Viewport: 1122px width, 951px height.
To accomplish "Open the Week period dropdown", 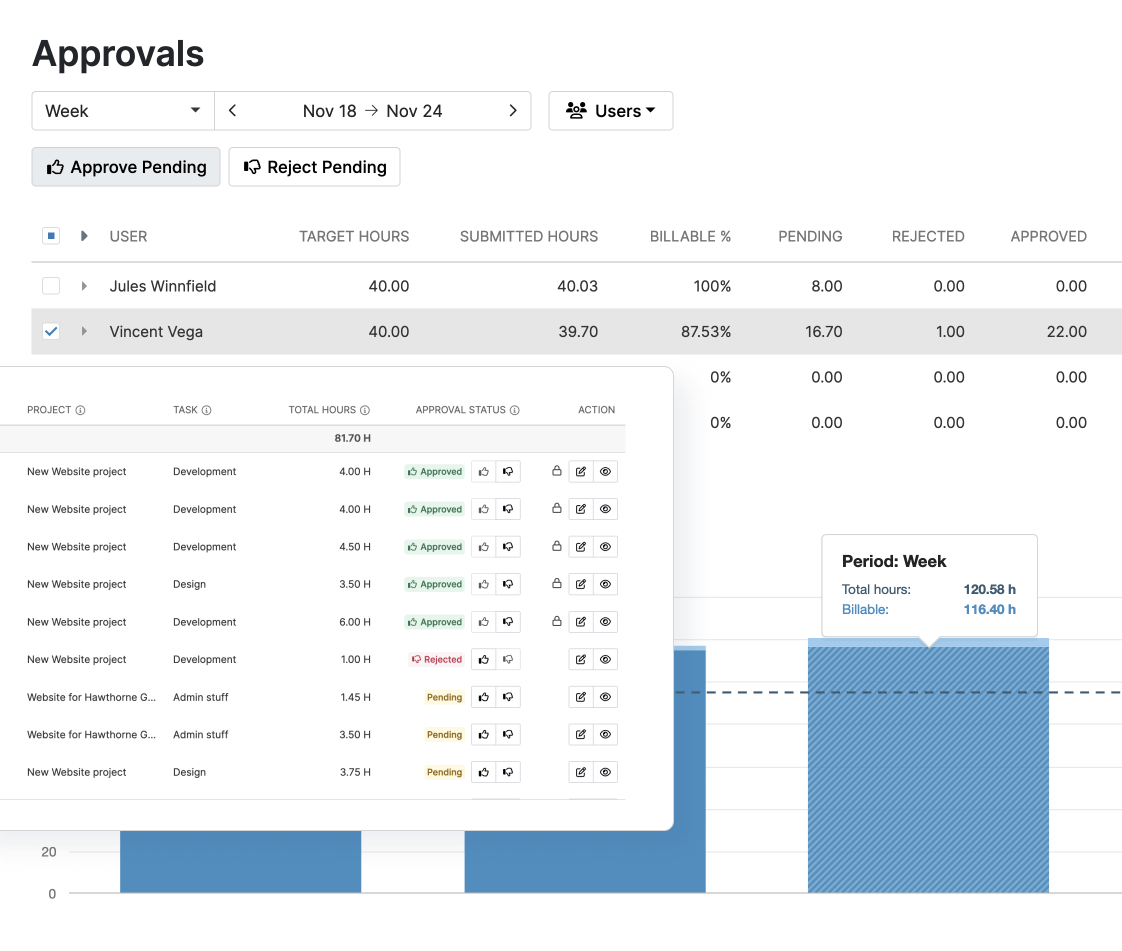I will coord(122,110).
